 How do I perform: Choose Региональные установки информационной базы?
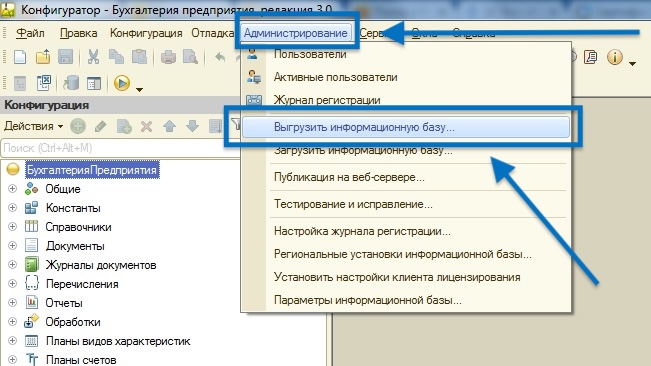point(406,254)
